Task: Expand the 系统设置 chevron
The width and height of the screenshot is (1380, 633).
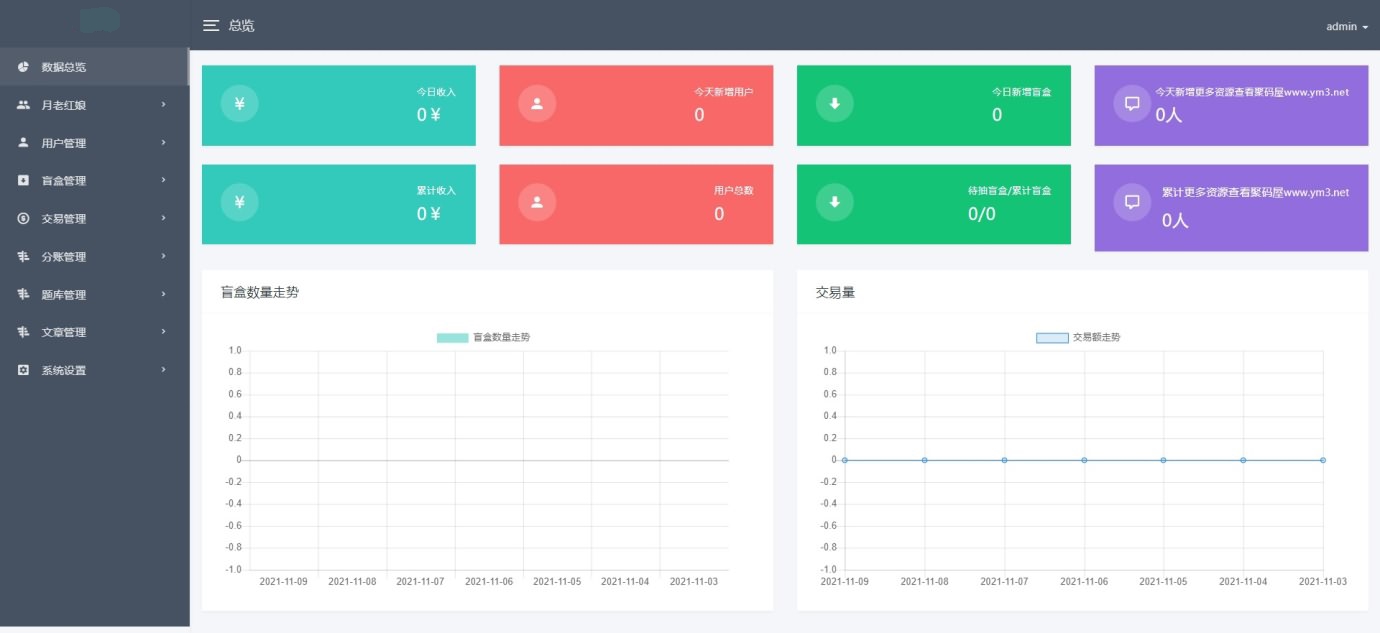Action: (163, 370)
